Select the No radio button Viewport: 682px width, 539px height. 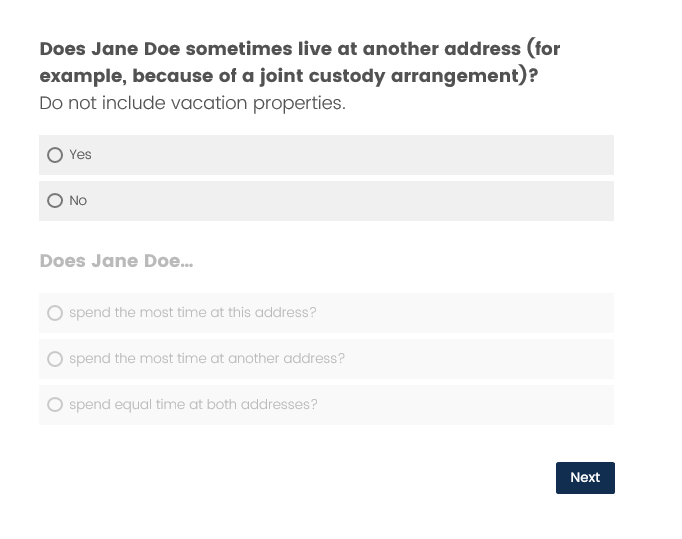click(x=55, y=201)
